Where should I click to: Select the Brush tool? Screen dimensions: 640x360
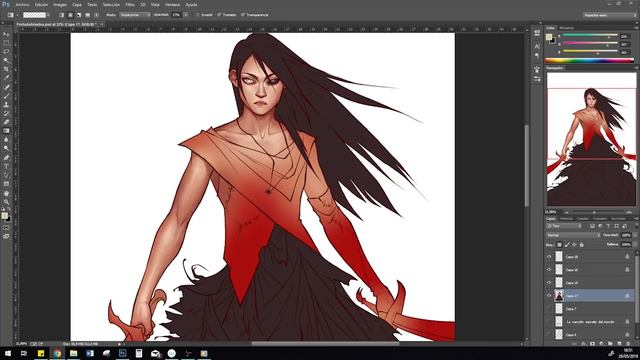[6, 96]
